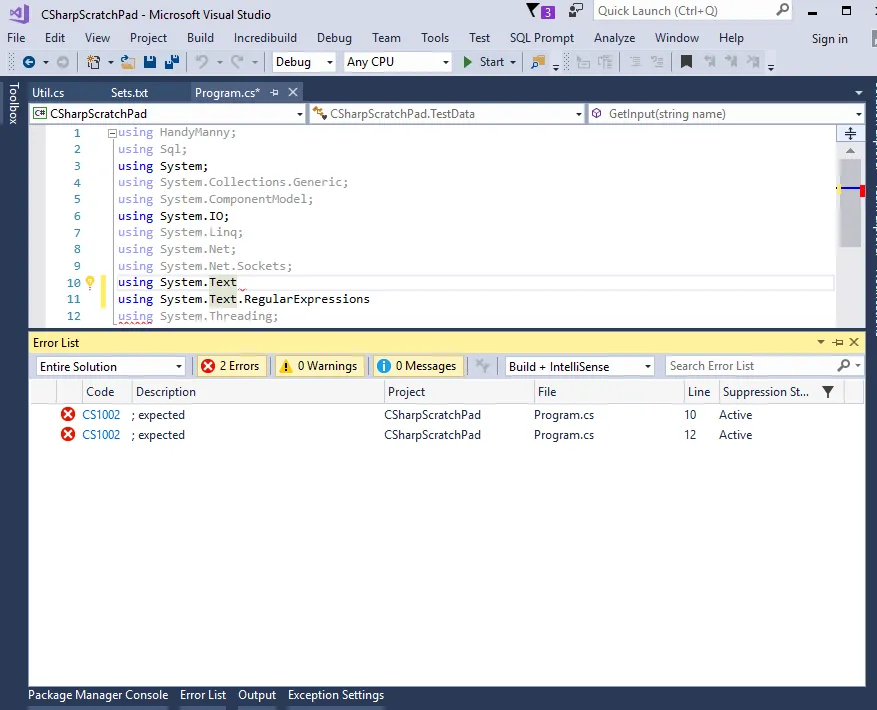Click the Error List column filter funnel icon

point(828,392)
